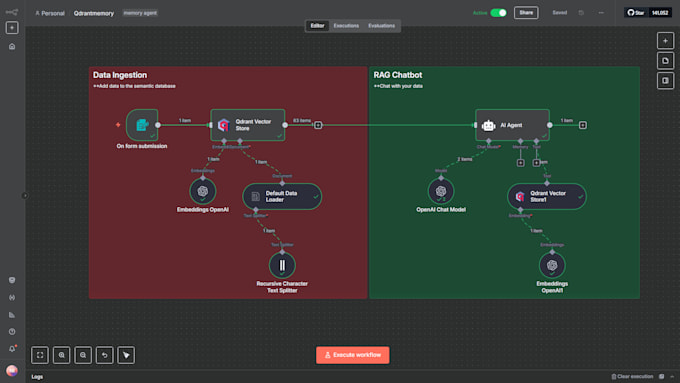Click the create new plus icon in the left sidebar
Image resolution: width=680 pixels, height=383 pixels.
tap(12, 28)
